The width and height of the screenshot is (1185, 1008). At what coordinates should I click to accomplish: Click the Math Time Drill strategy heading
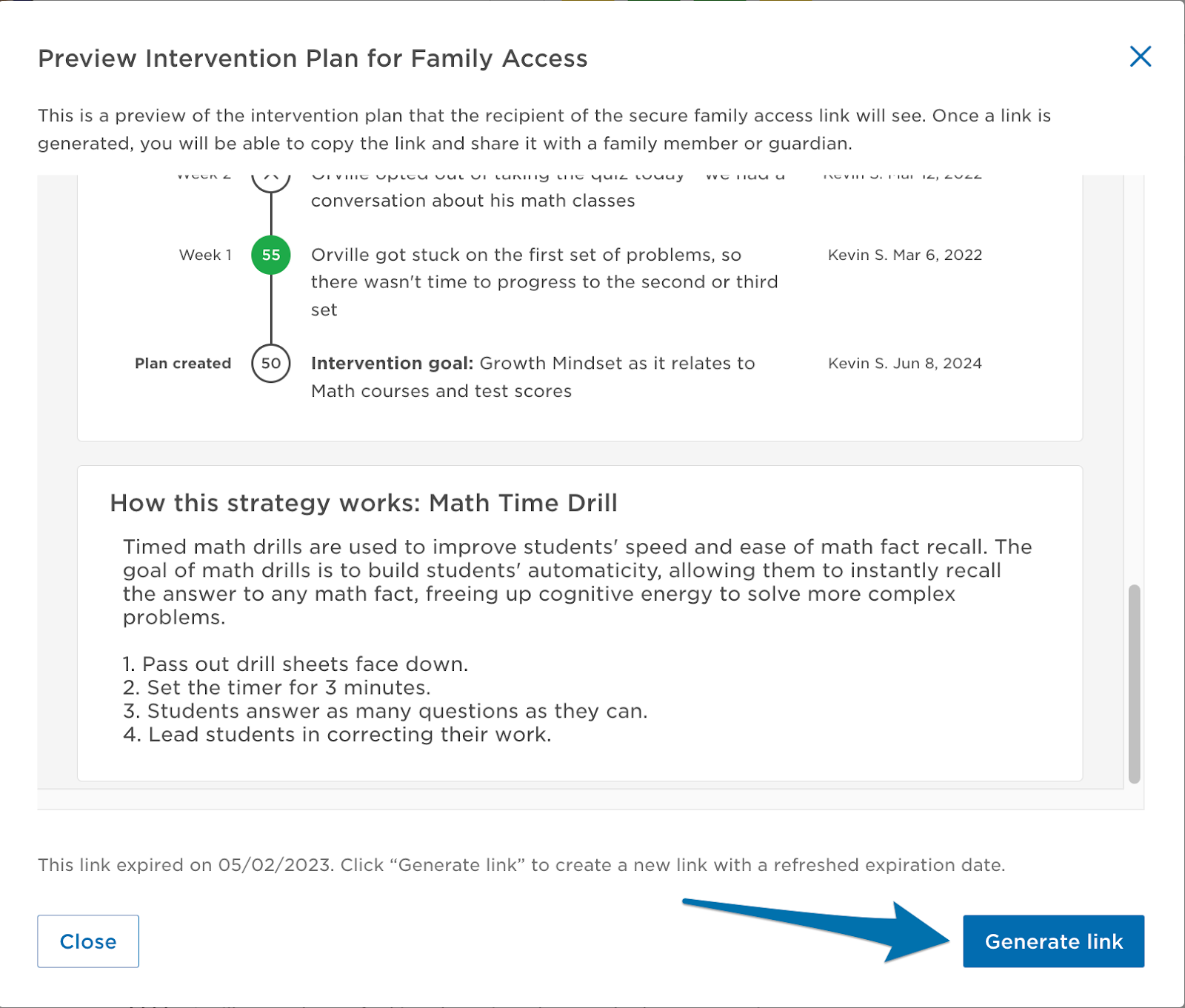[363, 503]
